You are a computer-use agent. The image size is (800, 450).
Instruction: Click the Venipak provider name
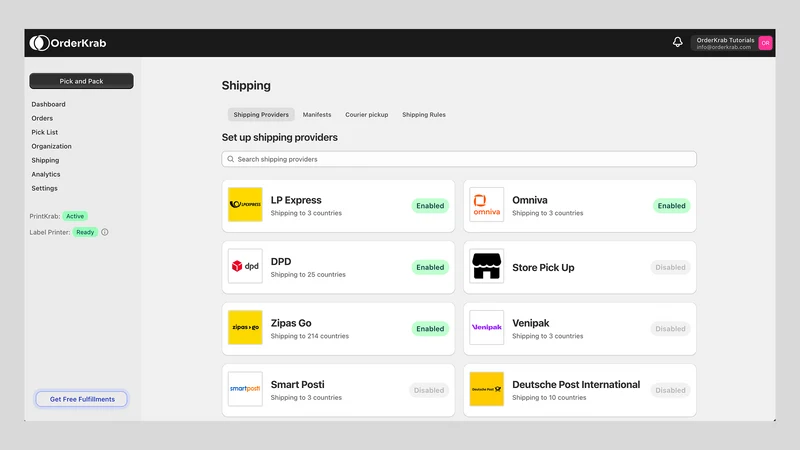(531, 323)
